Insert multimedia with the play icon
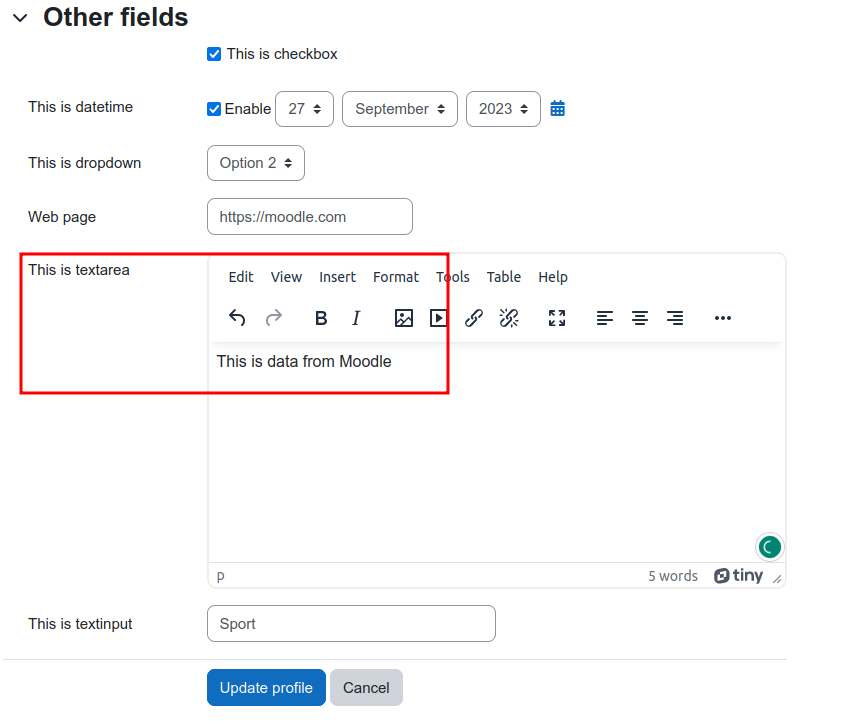This screenshot has height=726, width=849. pos(438,318)
